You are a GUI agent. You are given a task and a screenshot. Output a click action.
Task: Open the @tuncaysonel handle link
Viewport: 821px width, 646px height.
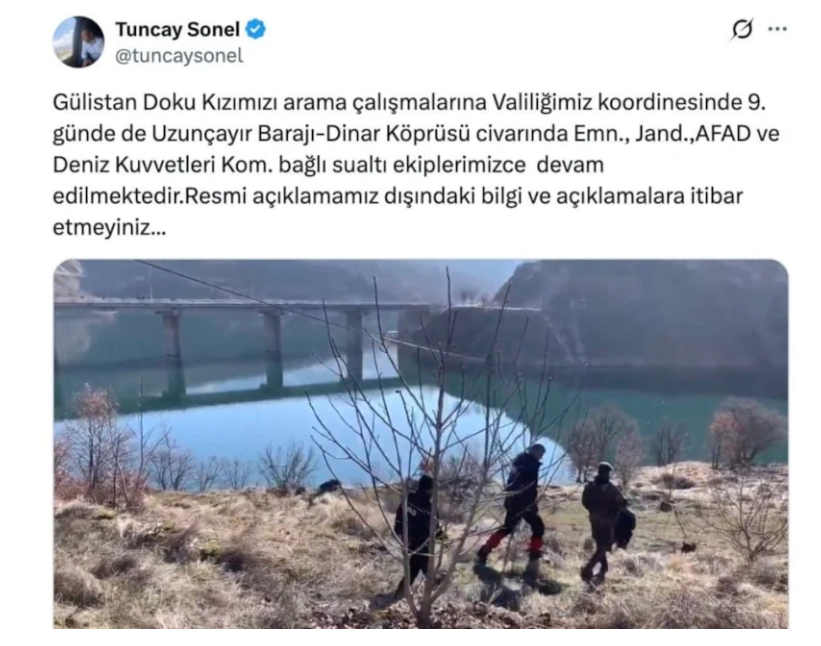point(179,55)
